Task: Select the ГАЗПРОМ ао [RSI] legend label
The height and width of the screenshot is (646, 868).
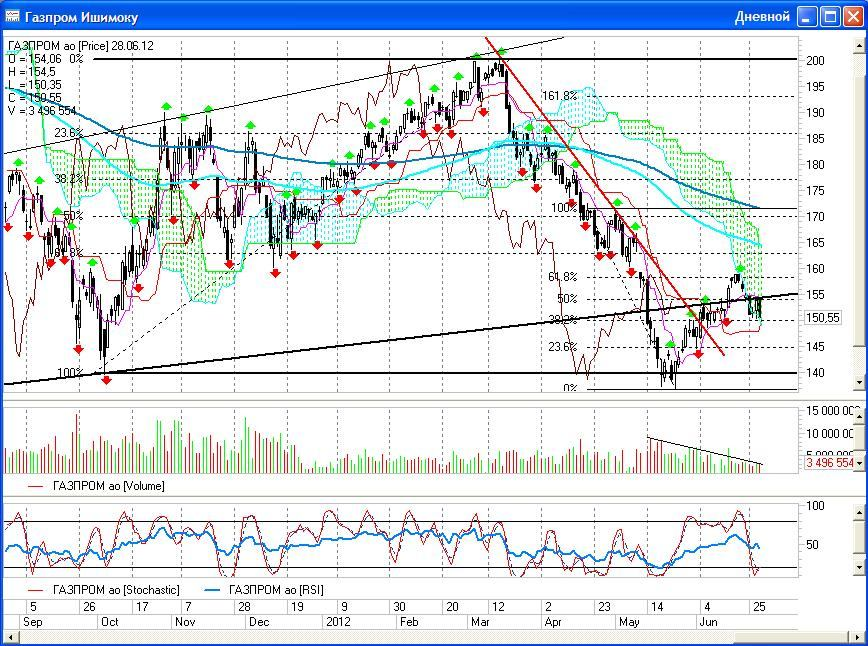Action: click(x=276, y=590)
